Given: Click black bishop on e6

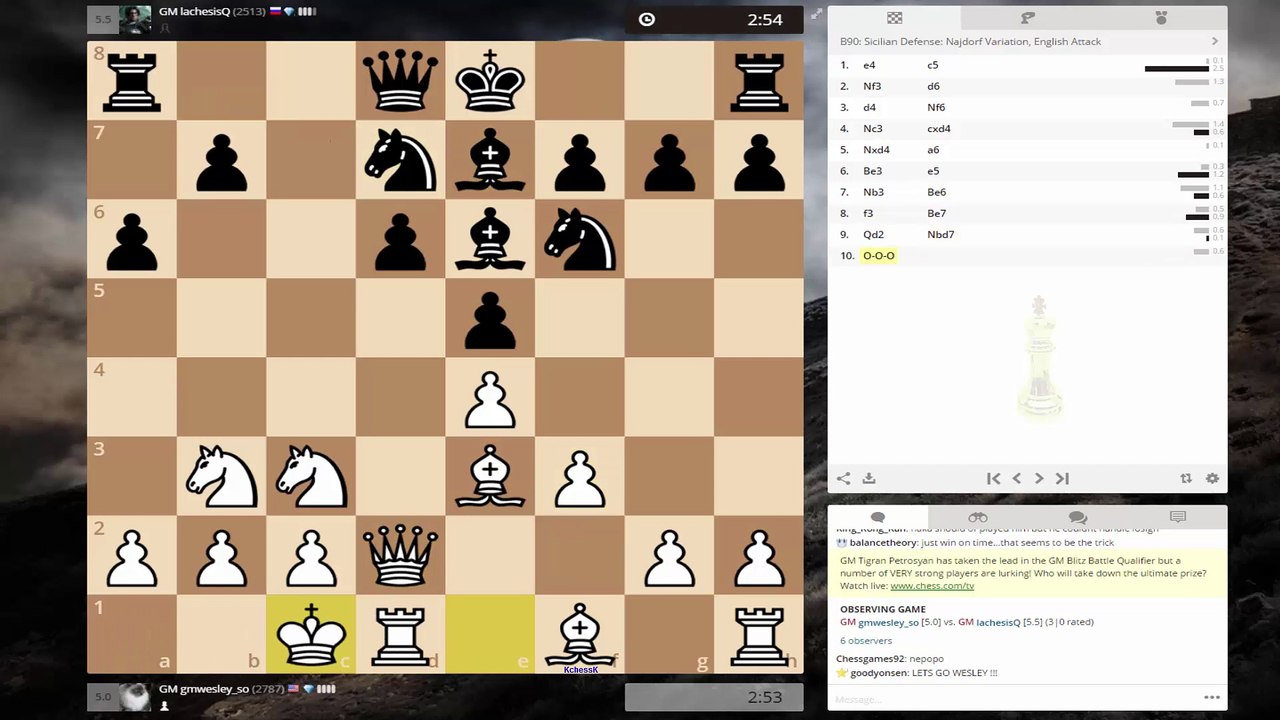Looking at the screenshot, I should [x=490, y=238].
